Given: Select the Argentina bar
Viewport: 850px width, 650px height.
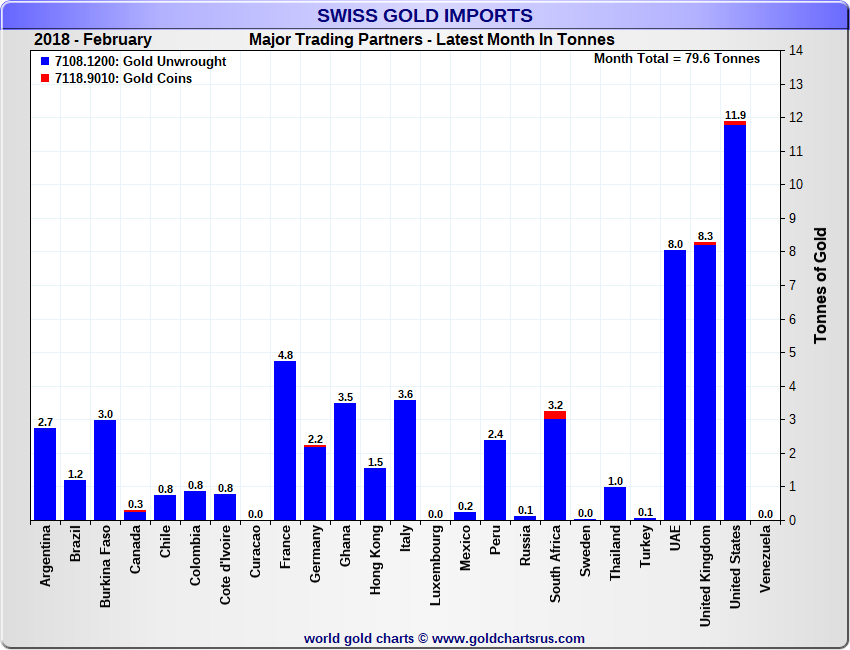Looking at the screenshot, I should point(45,474).
